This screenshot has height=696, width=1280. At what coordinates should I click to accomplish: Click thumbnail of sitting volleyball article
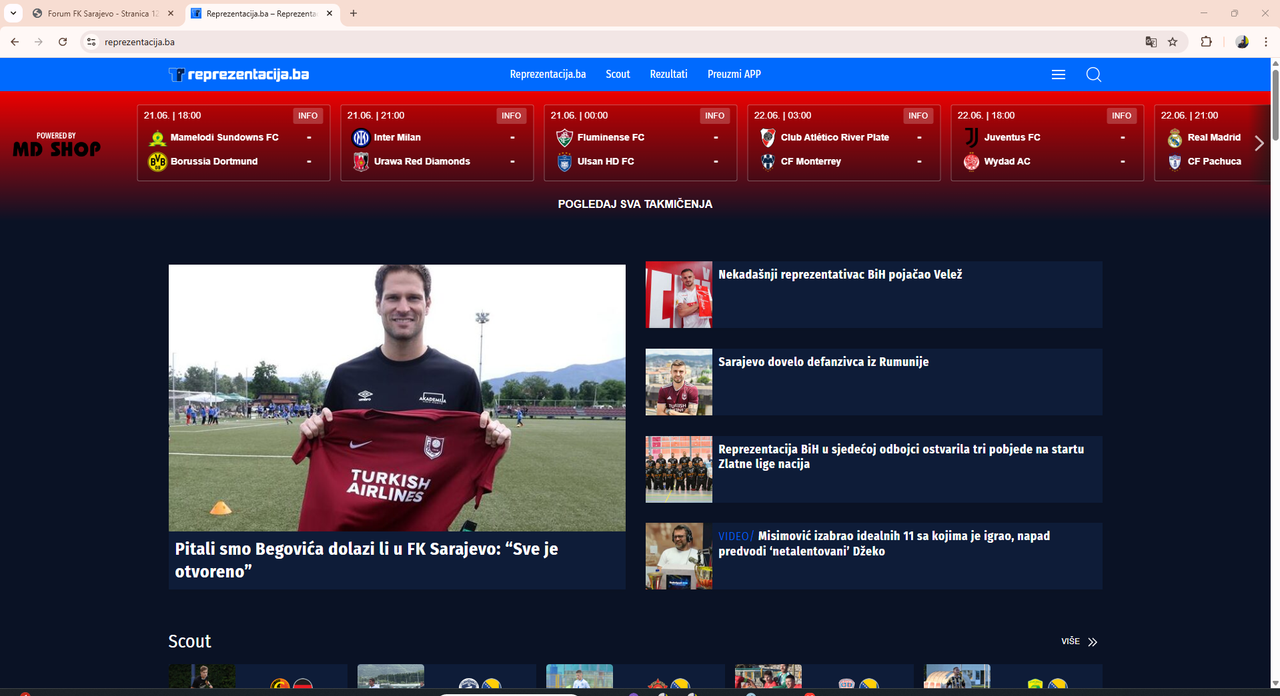[x=679, y=469]
